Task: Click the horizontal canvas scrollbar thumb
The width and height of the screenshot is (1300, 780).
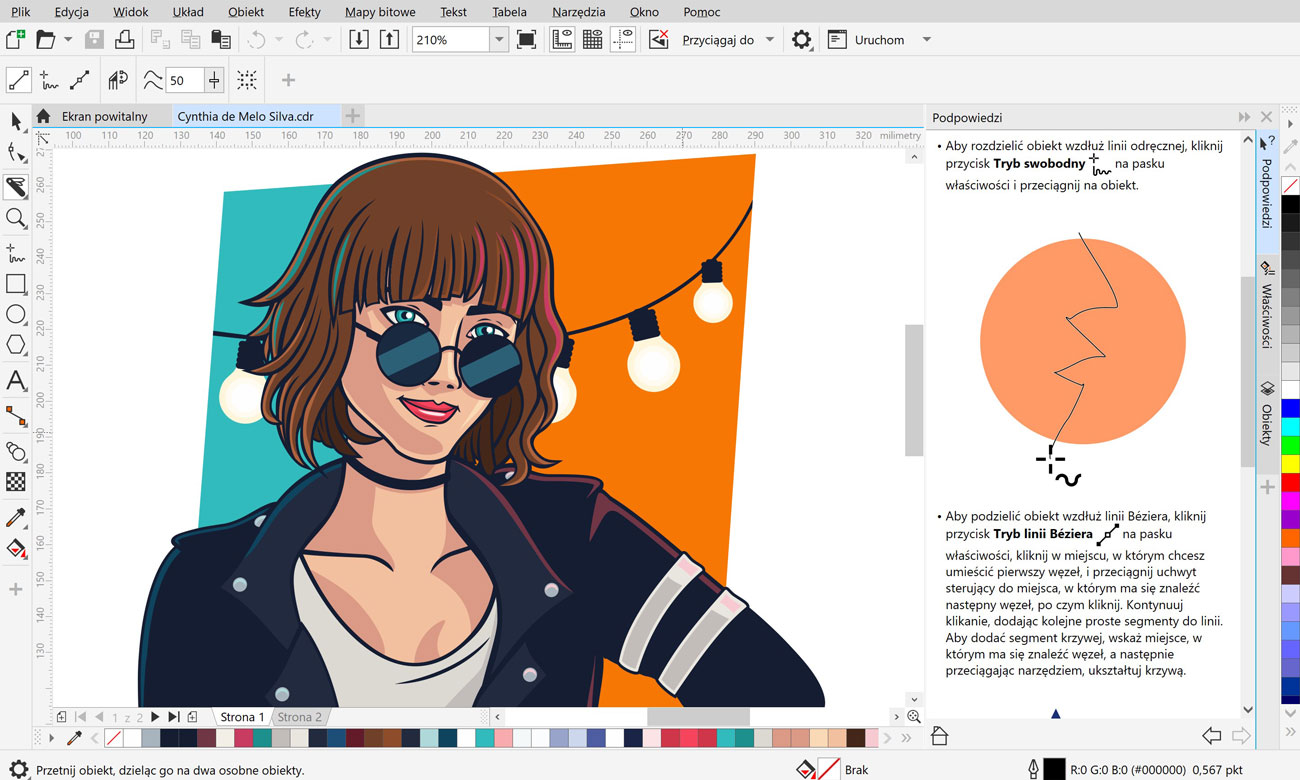Action: (x=698, y=717)
